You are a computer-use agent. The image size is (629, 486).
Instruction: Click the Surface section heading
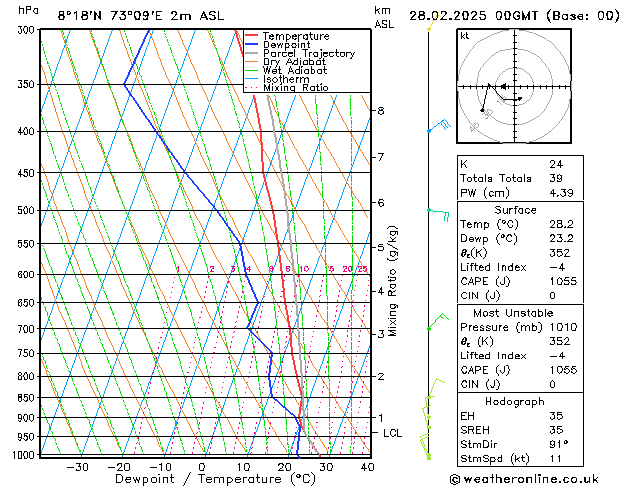click(515, 210)
